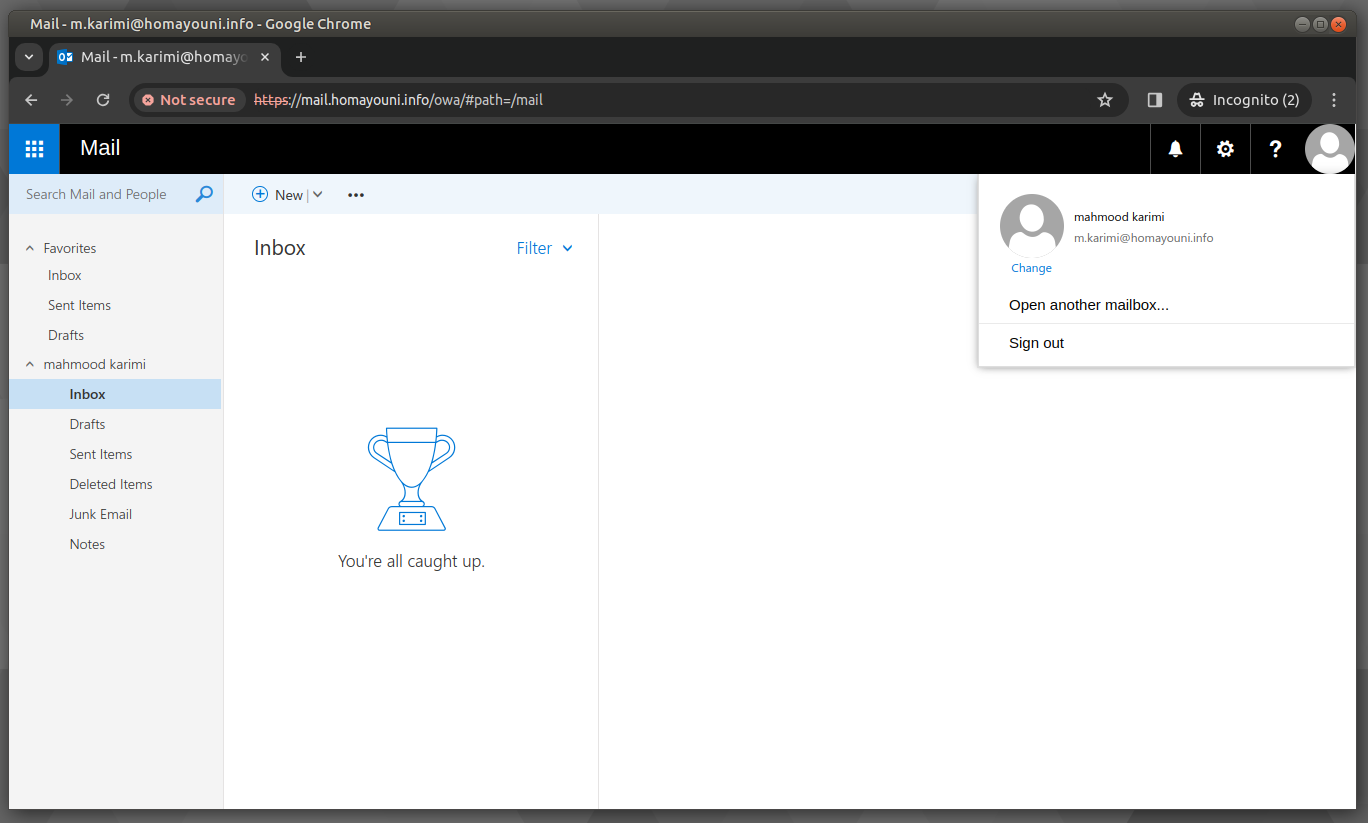Screen dimensions: 1368x823
Task: Open the Incognito indicator
Action: (x=1244, y=100)
